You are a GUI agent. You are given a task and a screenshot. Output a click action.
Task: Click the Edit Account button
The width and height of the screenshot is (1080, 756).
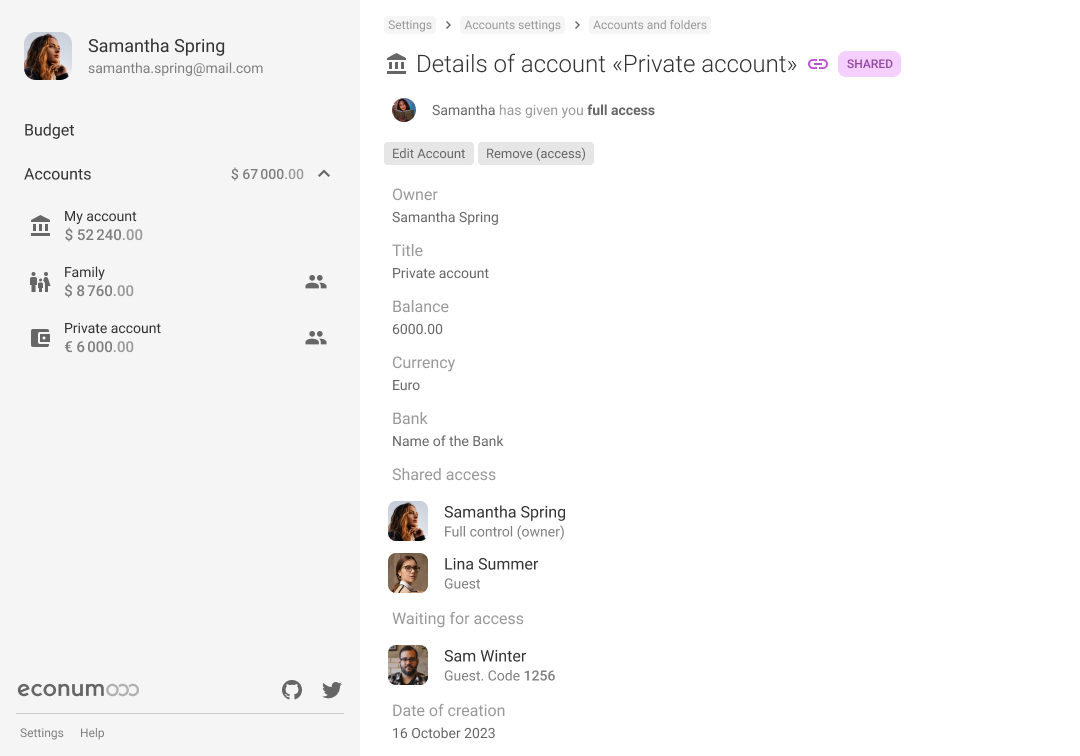coord(428,154)
